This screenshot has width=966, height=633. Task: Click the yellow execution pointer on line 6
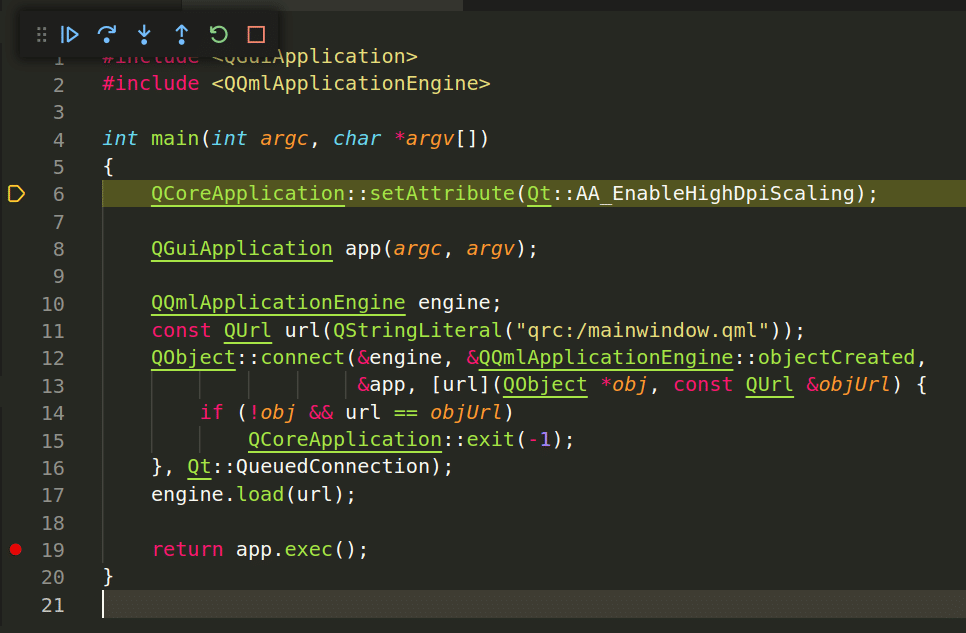click(x=16, y=194)
